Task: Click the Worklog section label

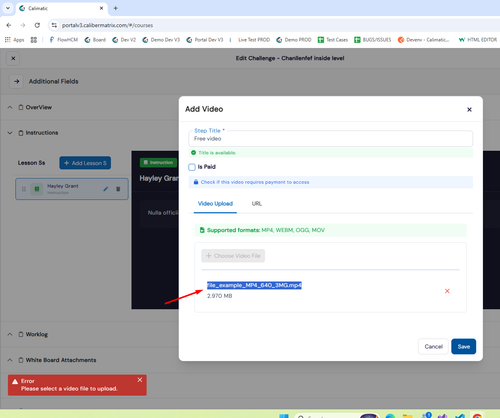Action: click(x=37, y=334)
